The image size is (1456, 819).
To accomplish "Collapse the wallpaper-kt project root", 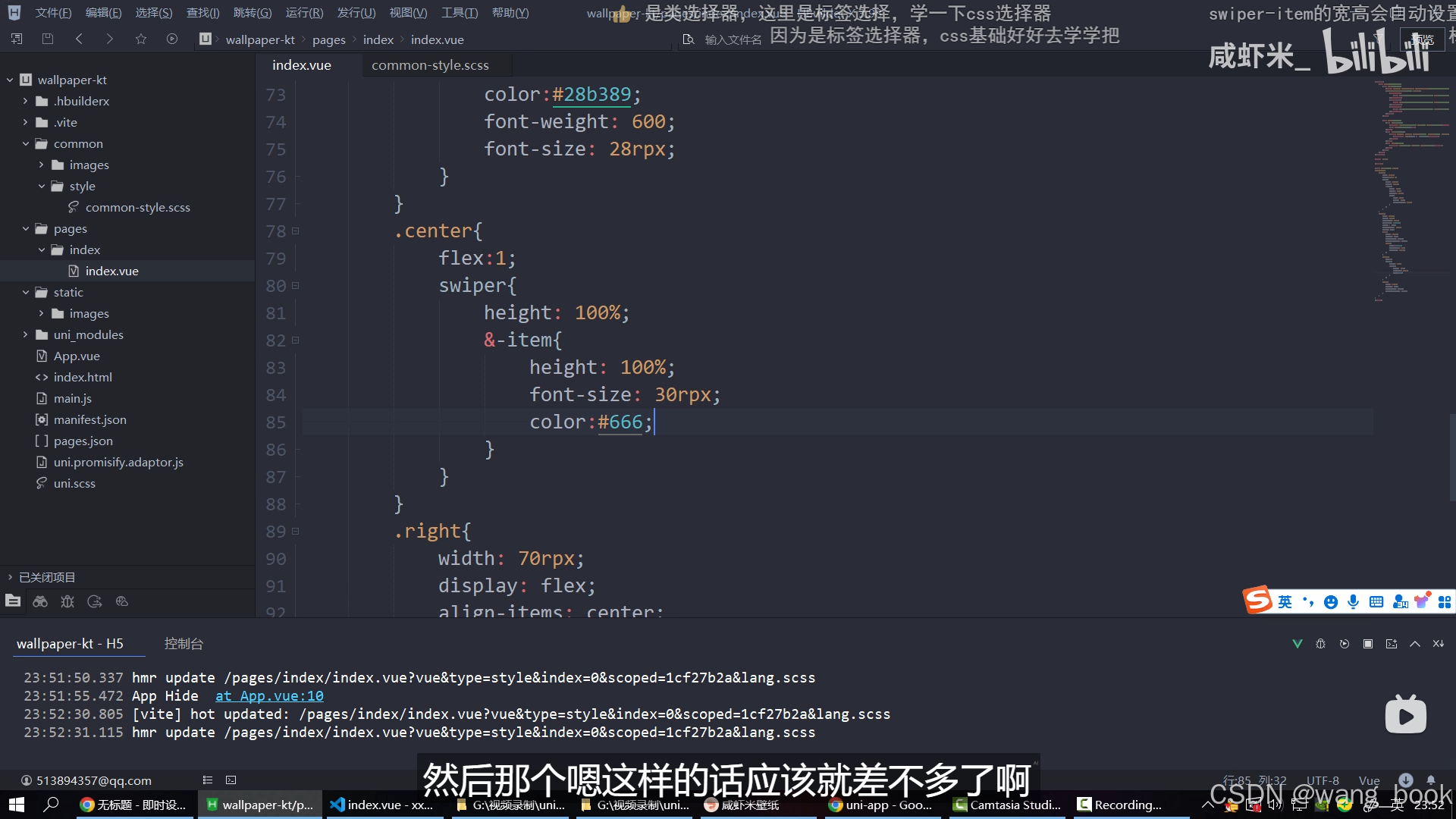I will [10, 80].
